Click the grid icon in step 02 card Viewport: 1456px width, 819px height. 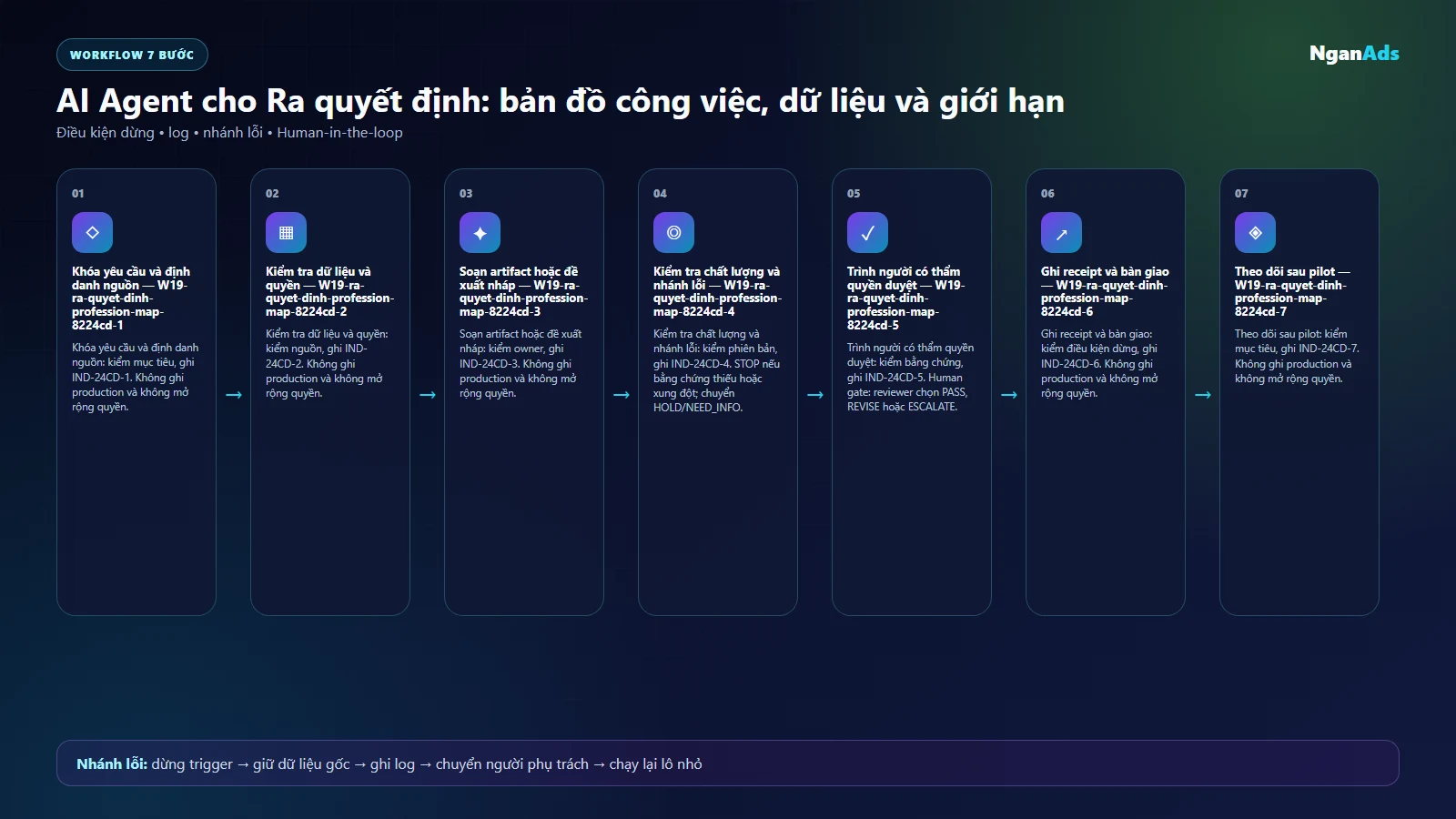tap(286, 233)
